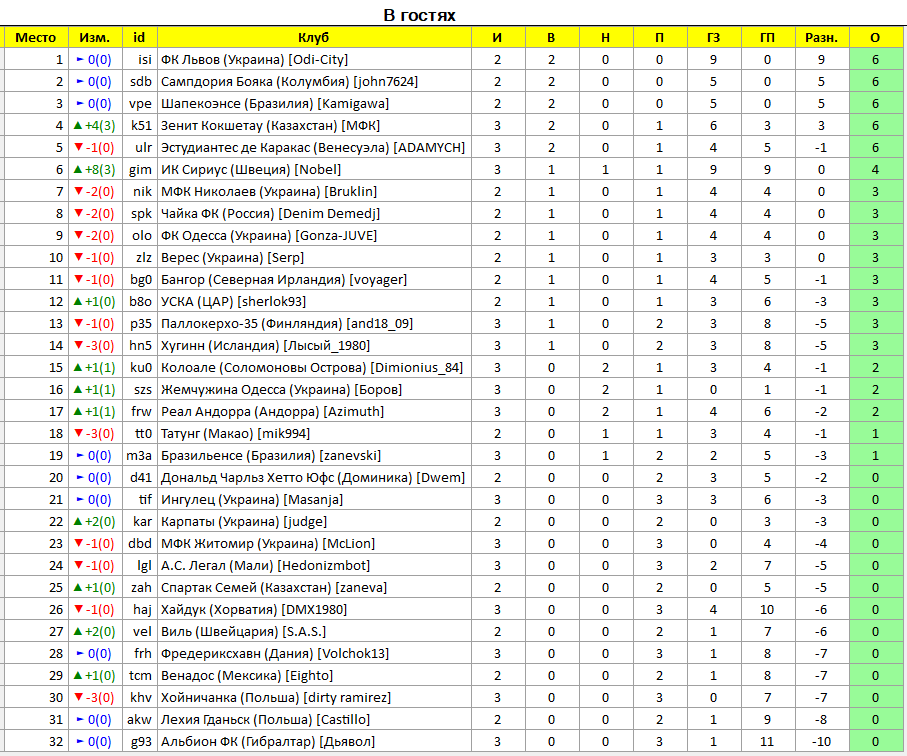Image resolution: width=907 pixels, height=756 pixels.
Task: Select club 'Ингулец (Украина) [Masanja]'
Action: pyautogui.click(x=252, y=499)
